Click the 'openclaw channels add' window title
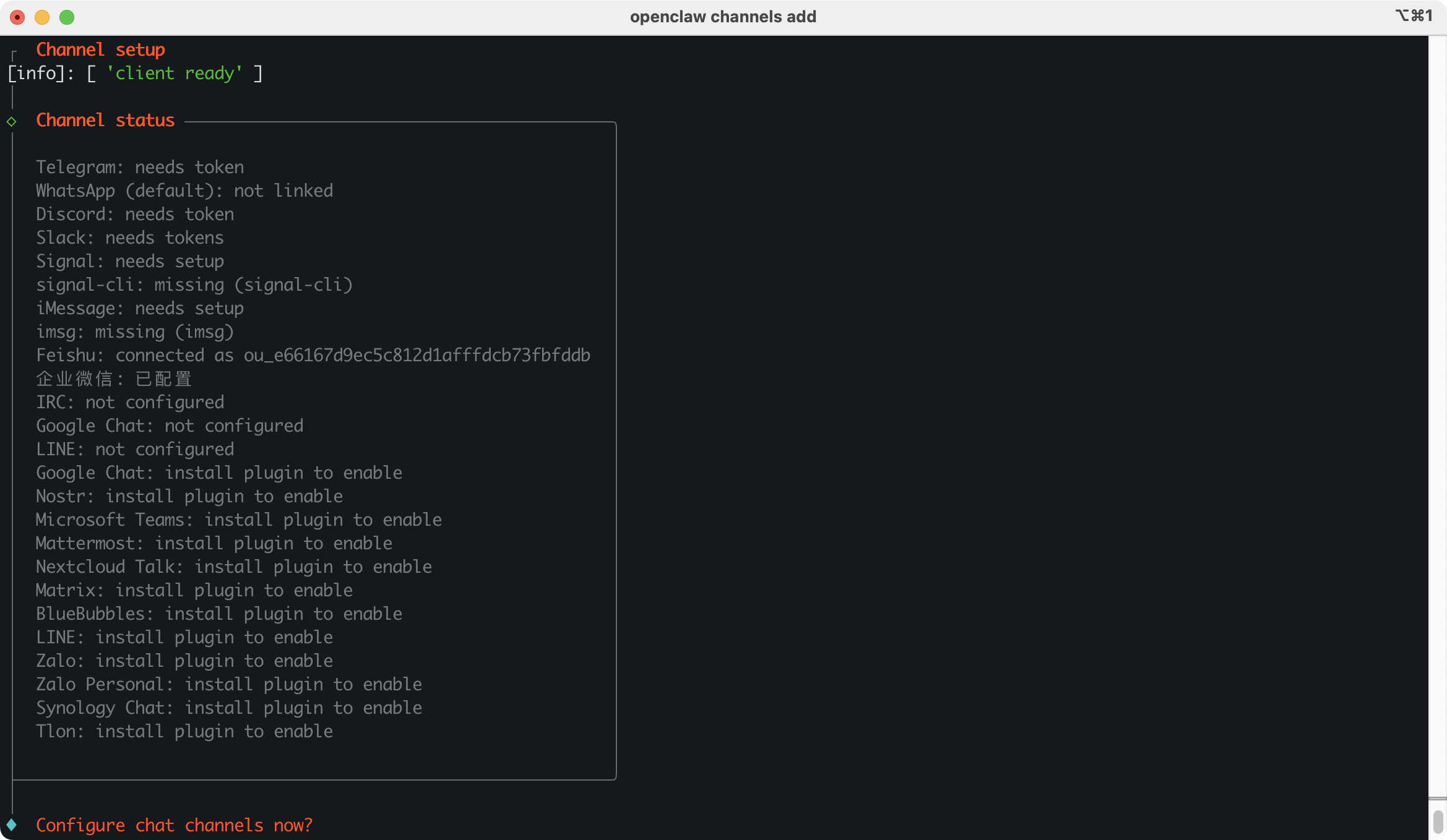 723,17
